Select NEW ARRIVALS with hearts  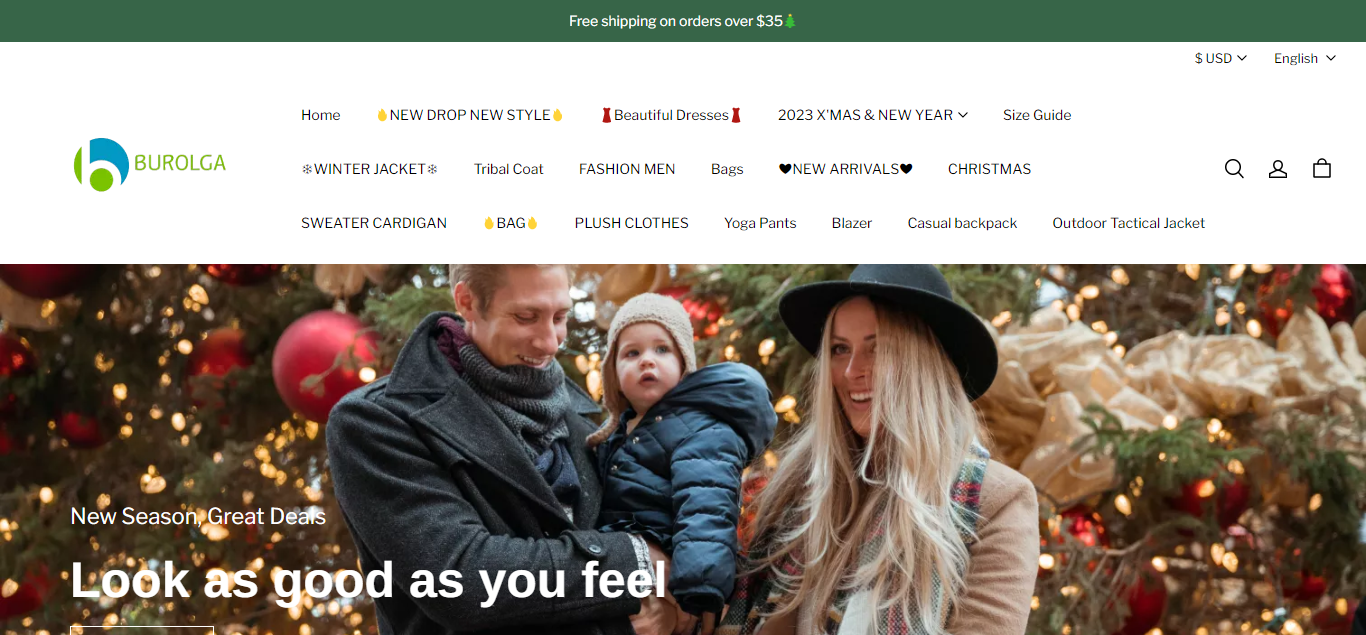[846, 169]
